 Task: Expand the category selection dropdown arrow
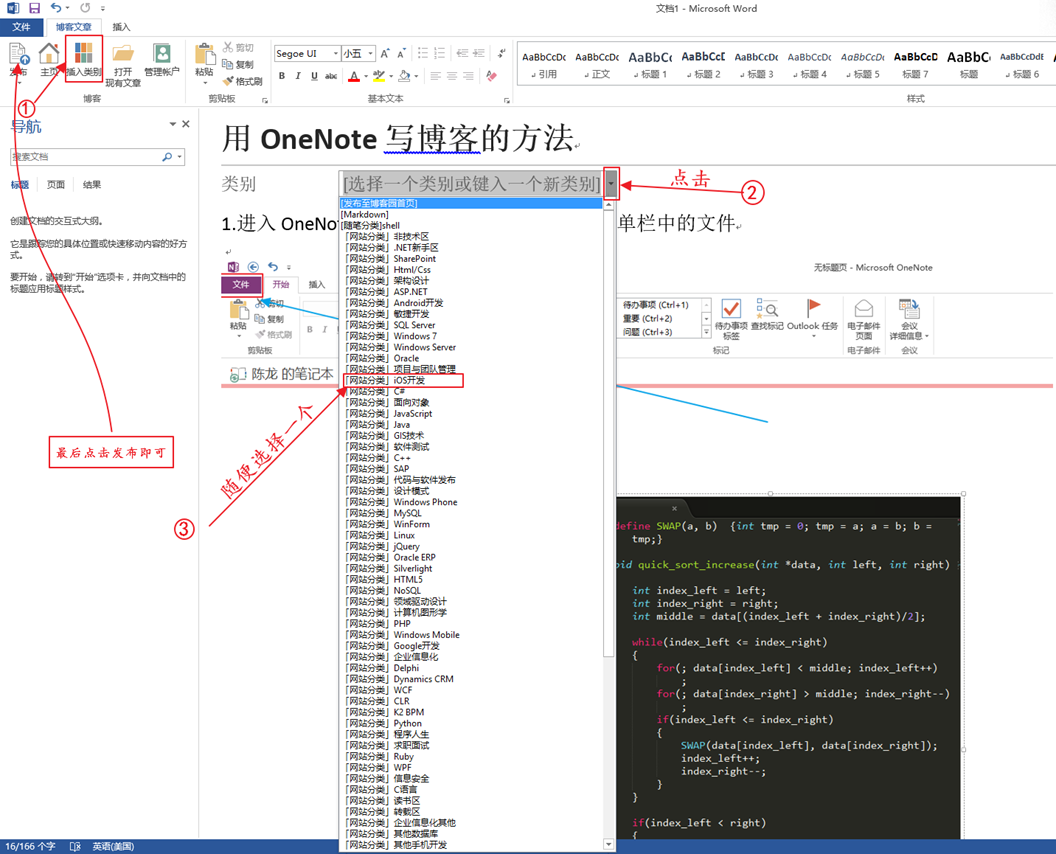(x=611, y=183)
